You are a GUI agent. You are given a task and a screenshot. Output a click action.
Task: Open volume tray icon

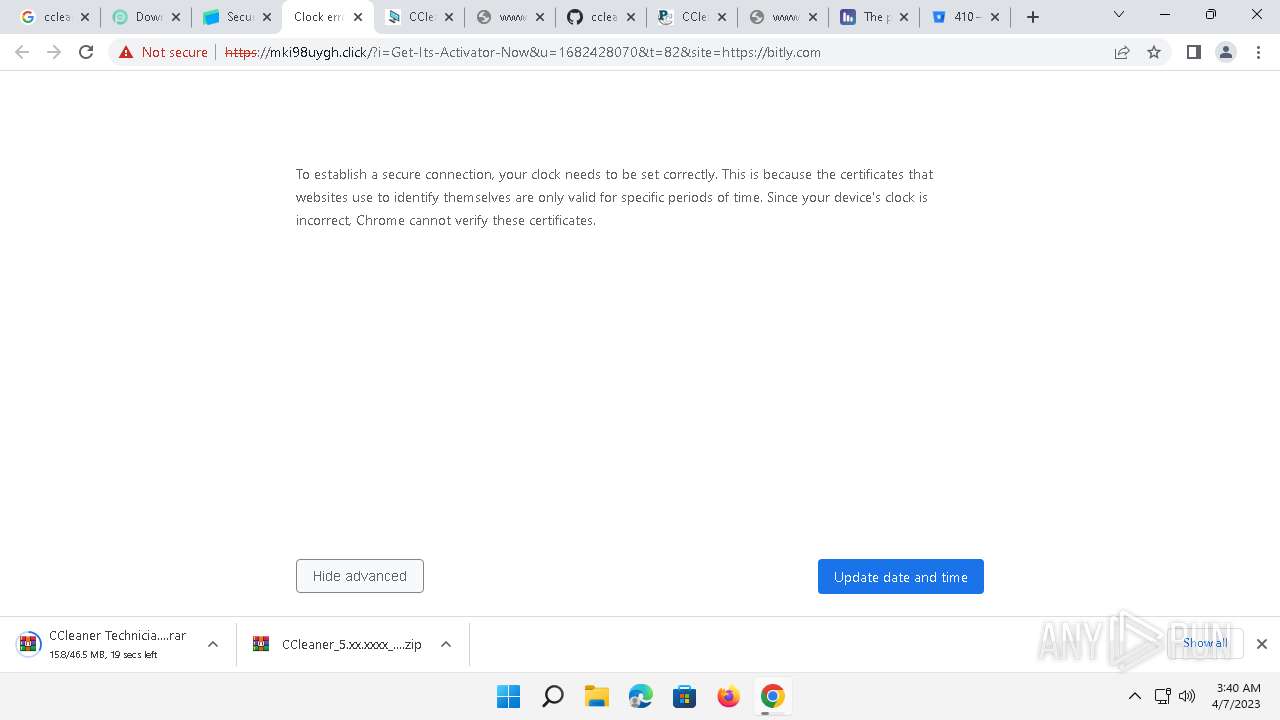(x=1187, y=696)
